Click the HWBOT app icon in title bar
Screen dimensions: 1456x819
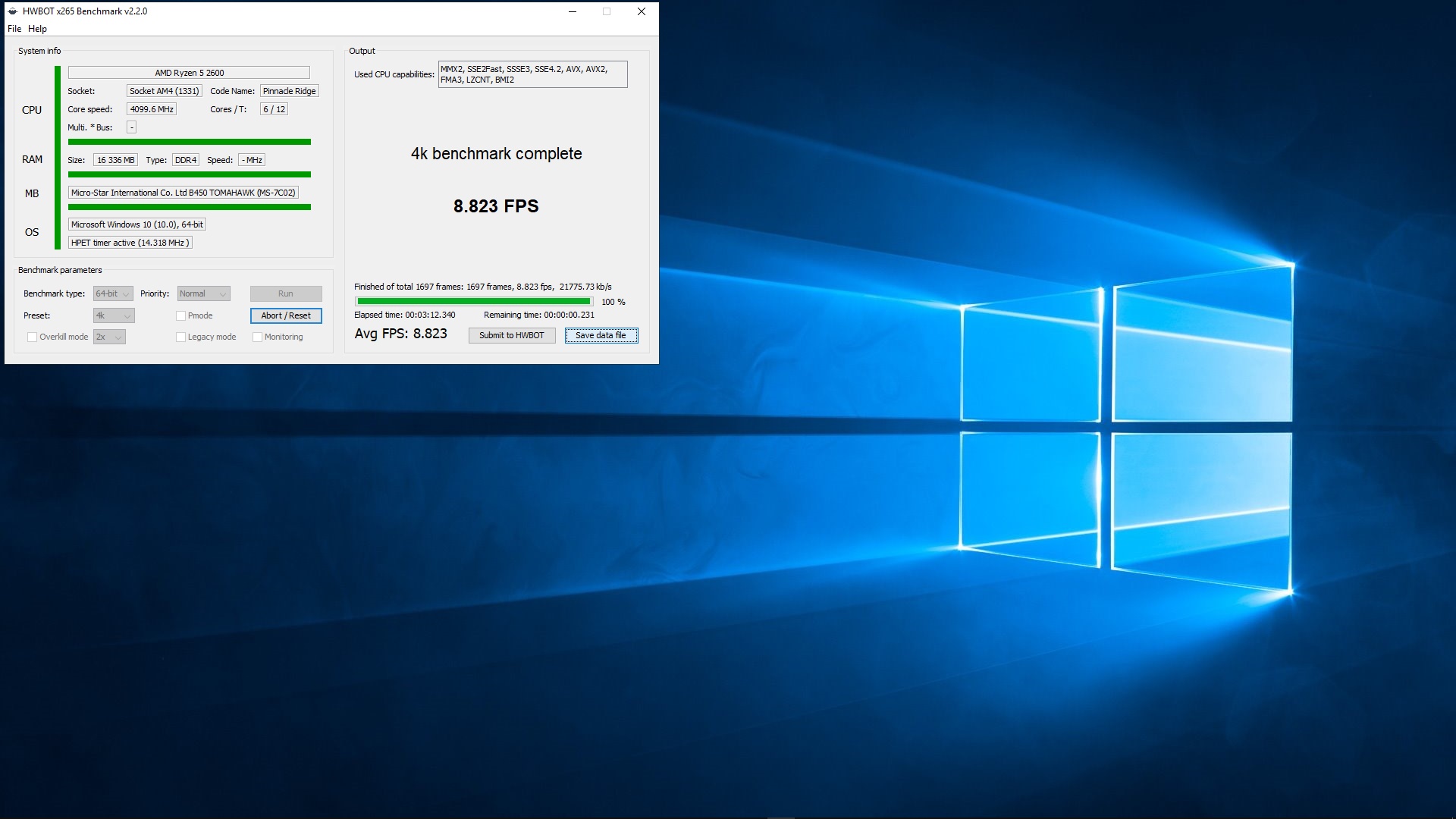click(x=12, y=11)
